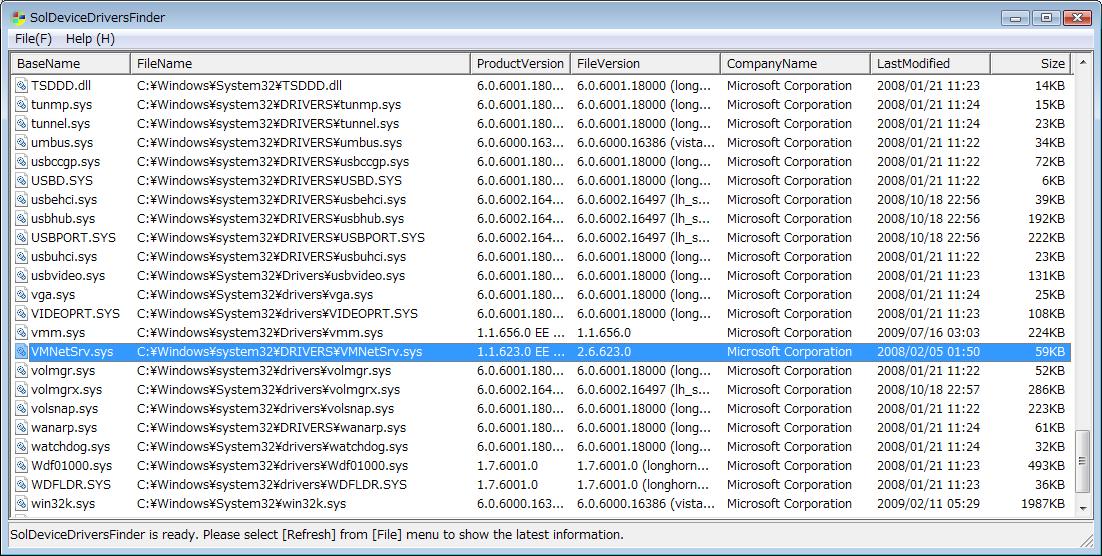Click the file icon for usbuhci.sys
The height and width of the screenshot is (556, 1102).
pyautogui.click(x=21, y=257)
